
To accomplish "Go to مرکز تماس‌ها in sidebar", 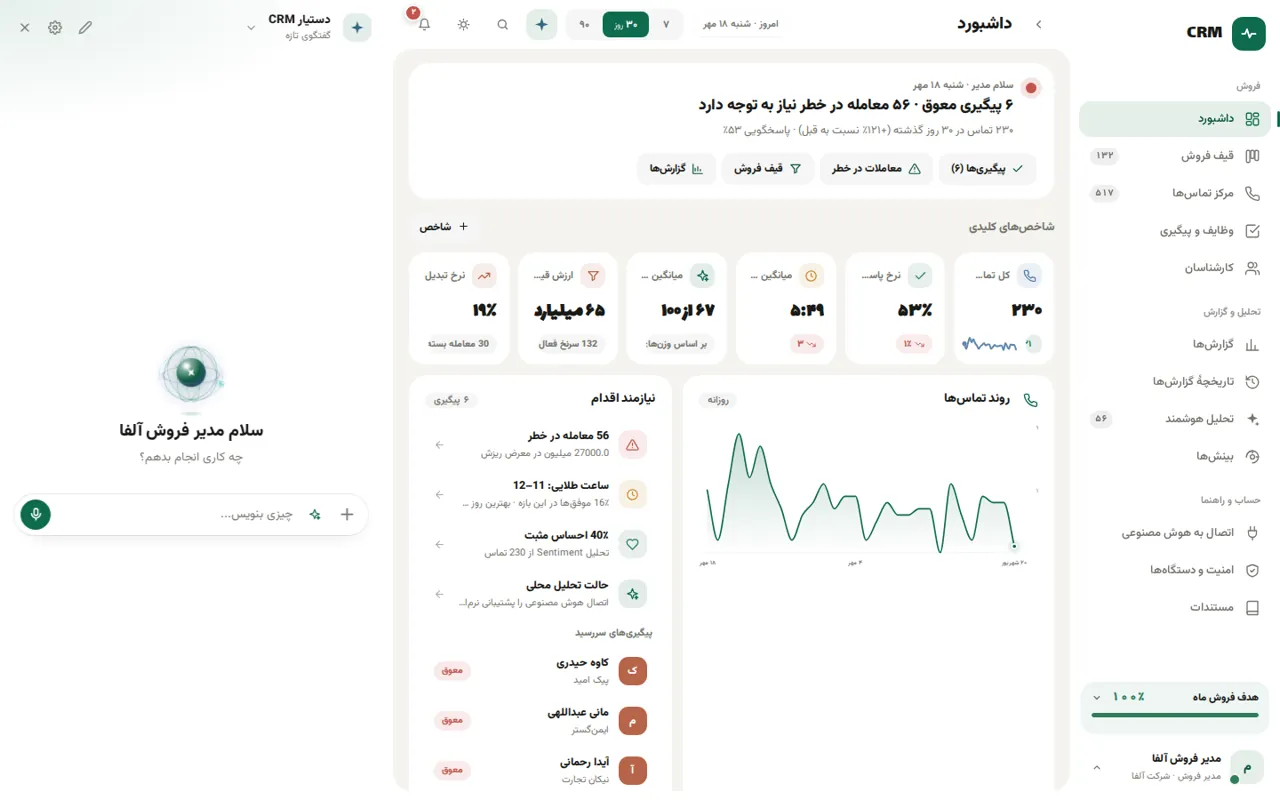I will pyautogui.click(x=1175, y=193).
